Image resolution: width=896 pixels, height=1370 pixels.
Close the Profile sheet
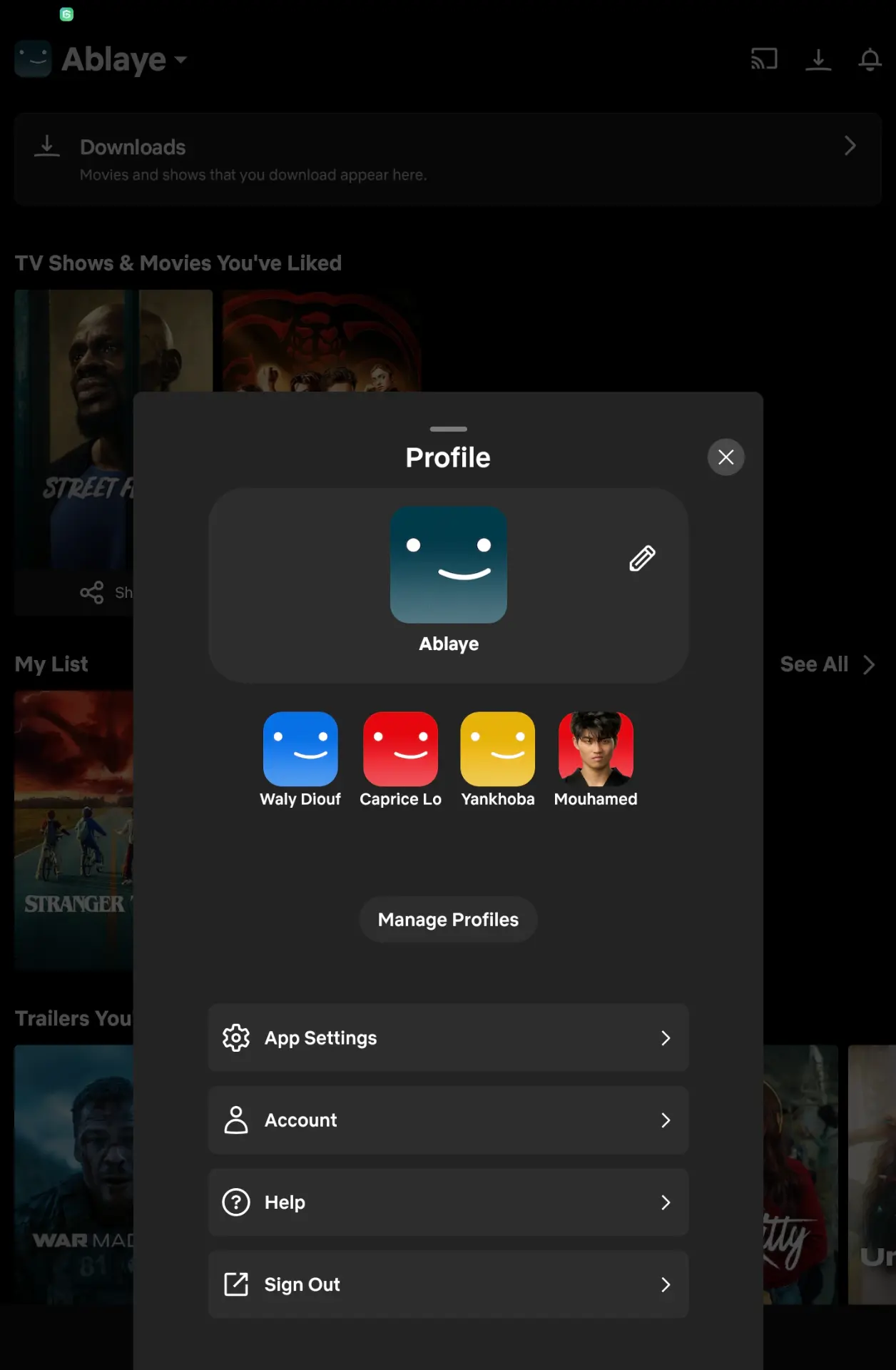726,457
